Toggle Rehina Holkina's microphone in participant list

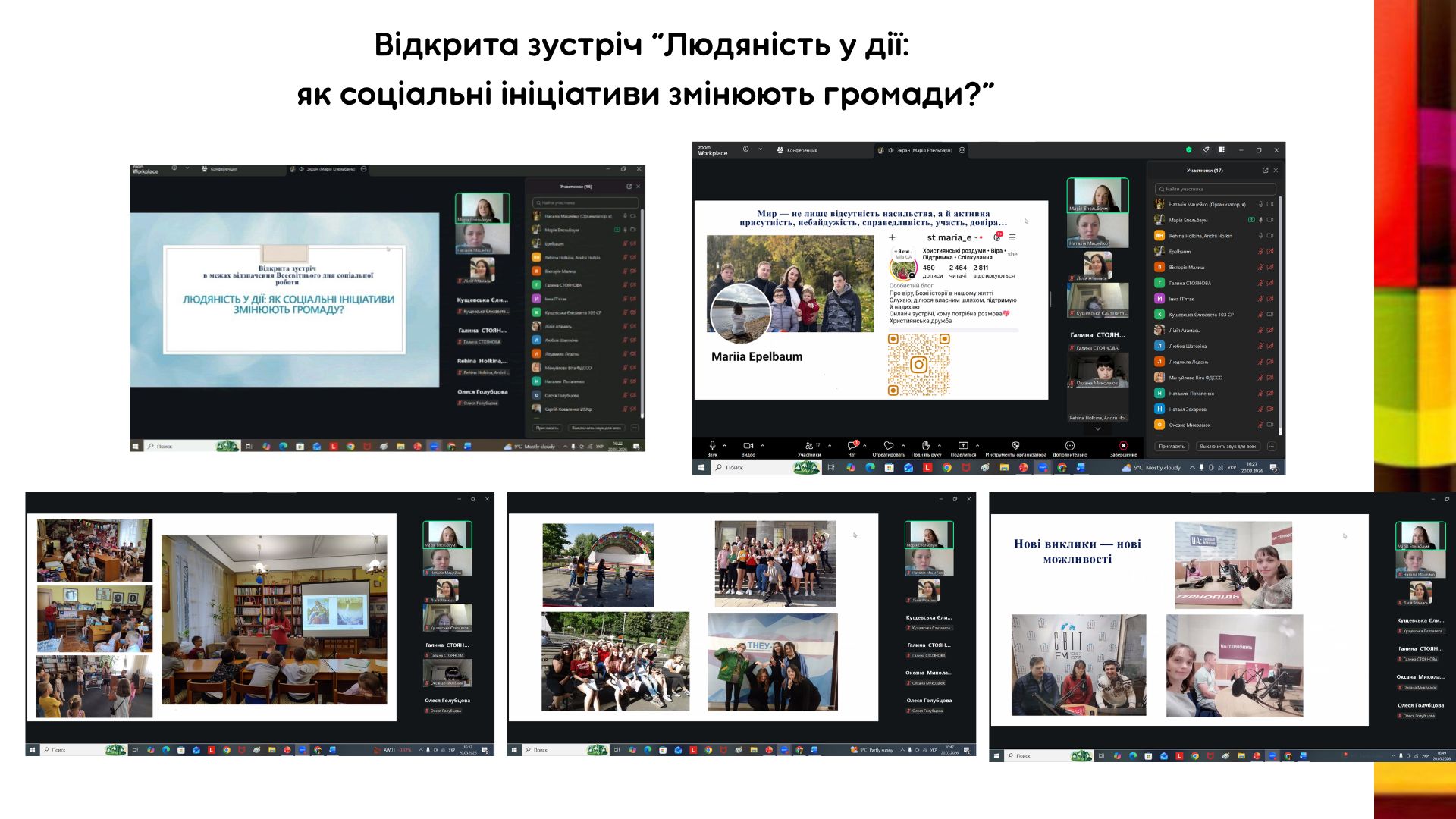[x=1260, y=236]
